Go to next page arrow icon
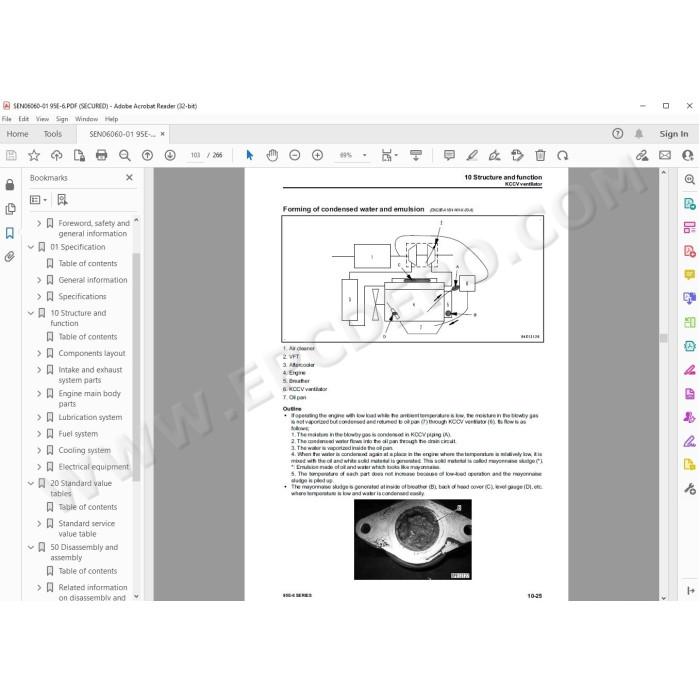 pyautogui.click(x=170, y=155)
